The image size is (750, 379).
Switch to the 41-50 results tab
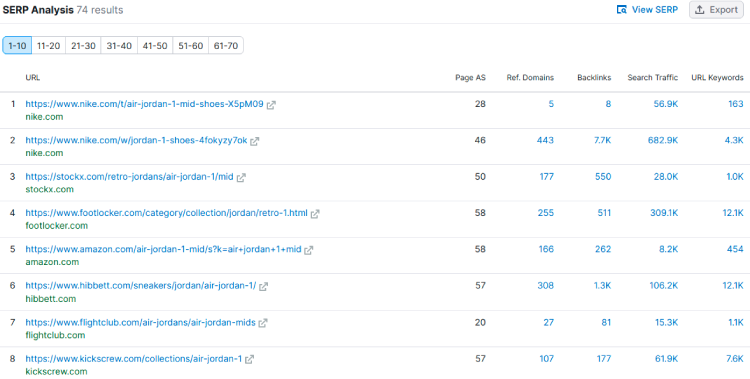pos(155,46)
